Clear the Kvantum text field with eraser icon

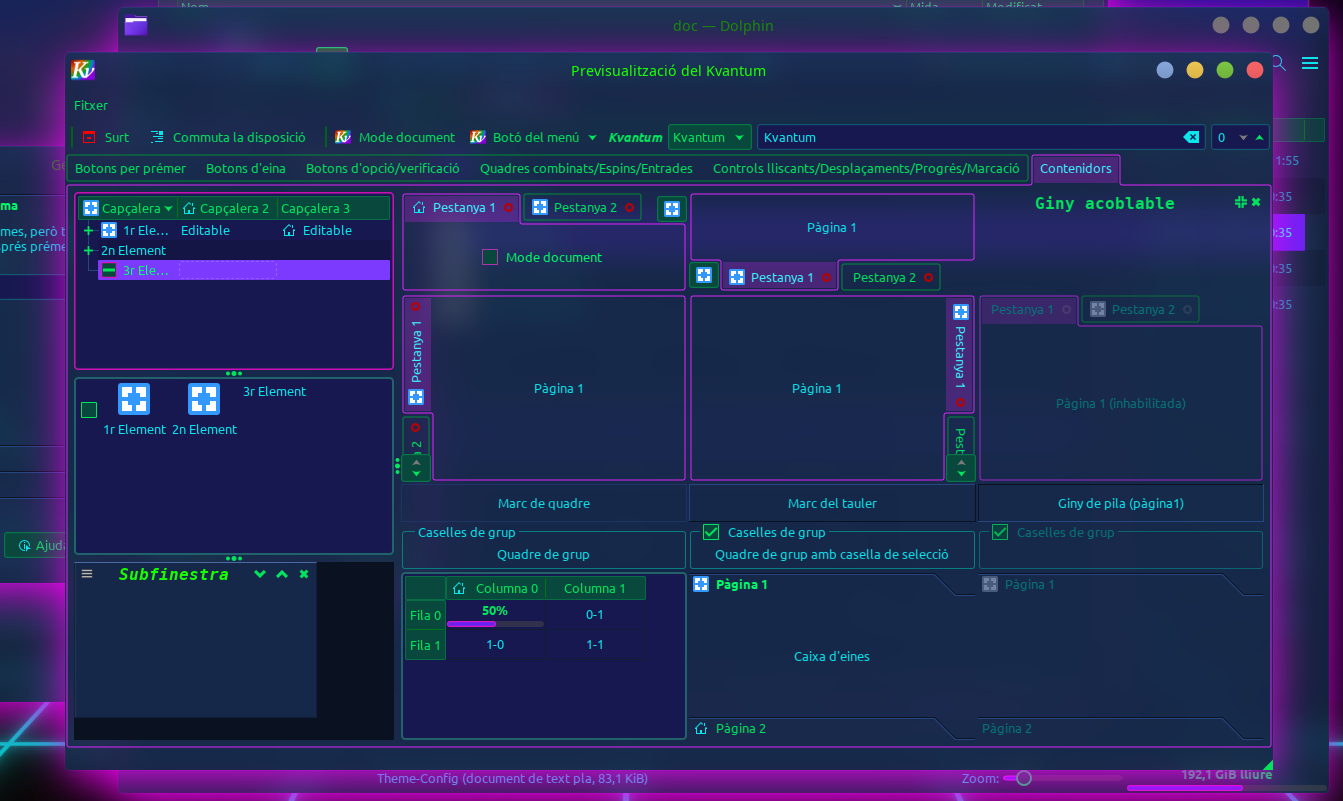click(1191, 137)
